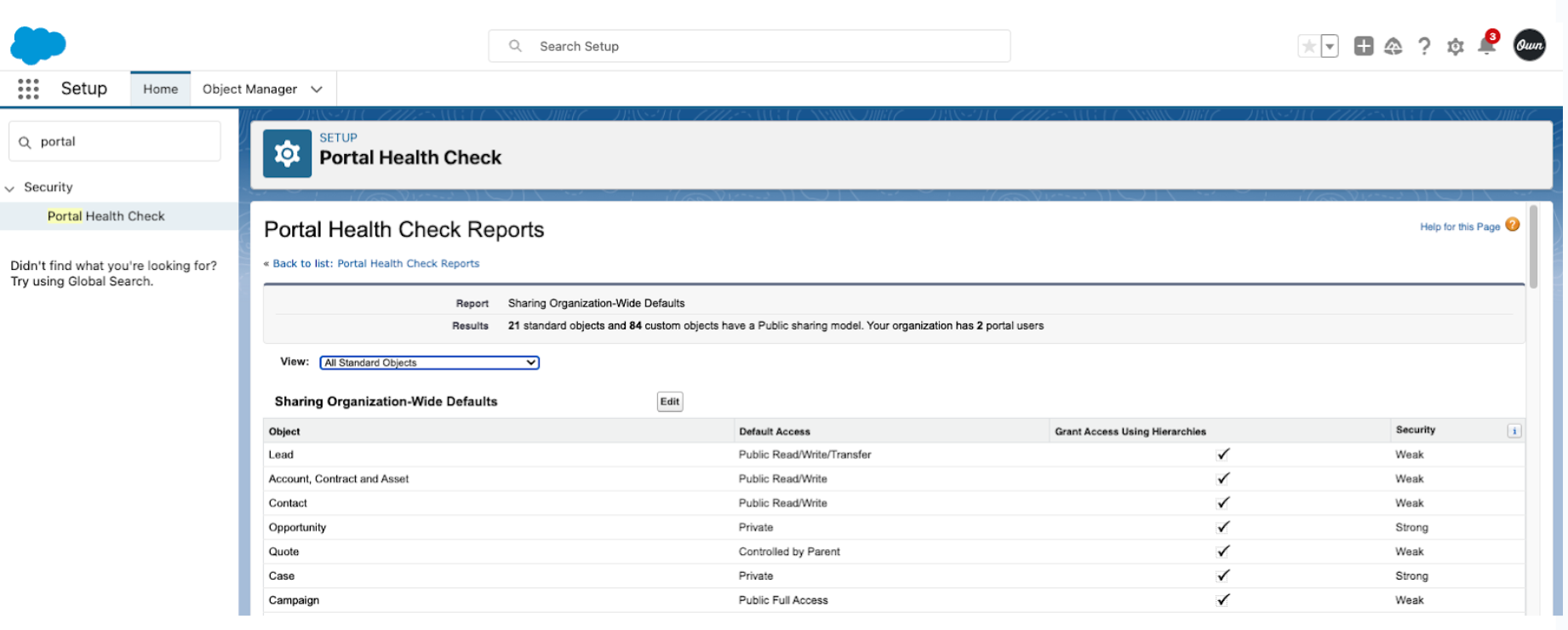The height and width of the screenshot is (630, 1568).
Task: Click the Security column info icon
Action: tap(1514, 432)
